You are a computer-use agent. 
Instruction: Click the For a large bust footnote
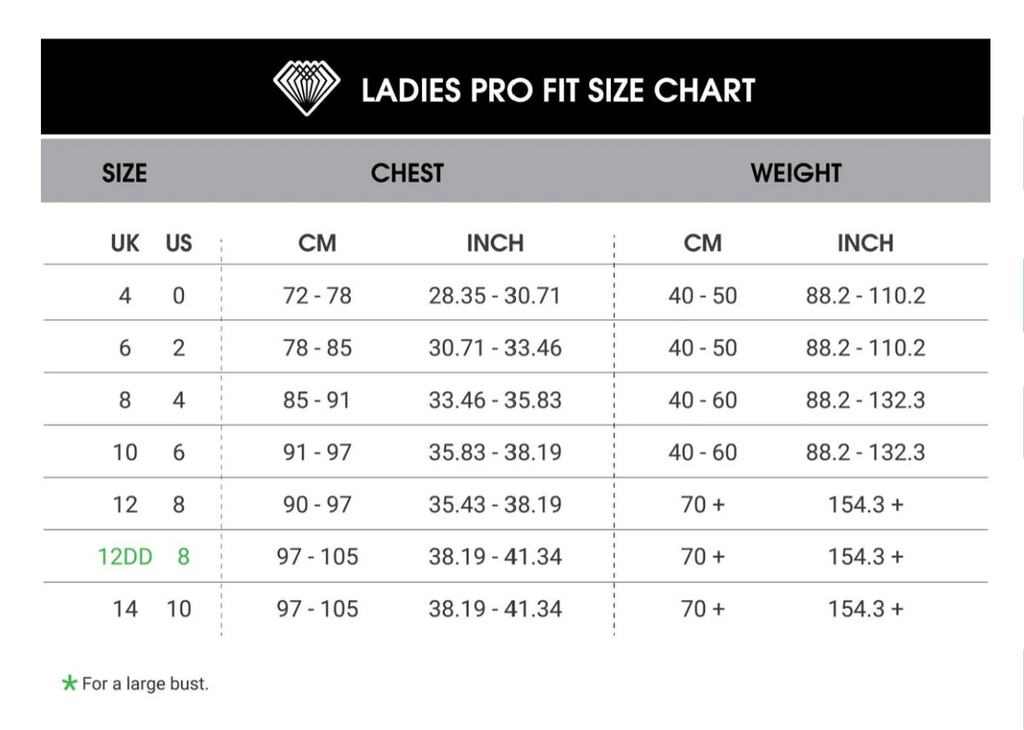pos(145,684)
